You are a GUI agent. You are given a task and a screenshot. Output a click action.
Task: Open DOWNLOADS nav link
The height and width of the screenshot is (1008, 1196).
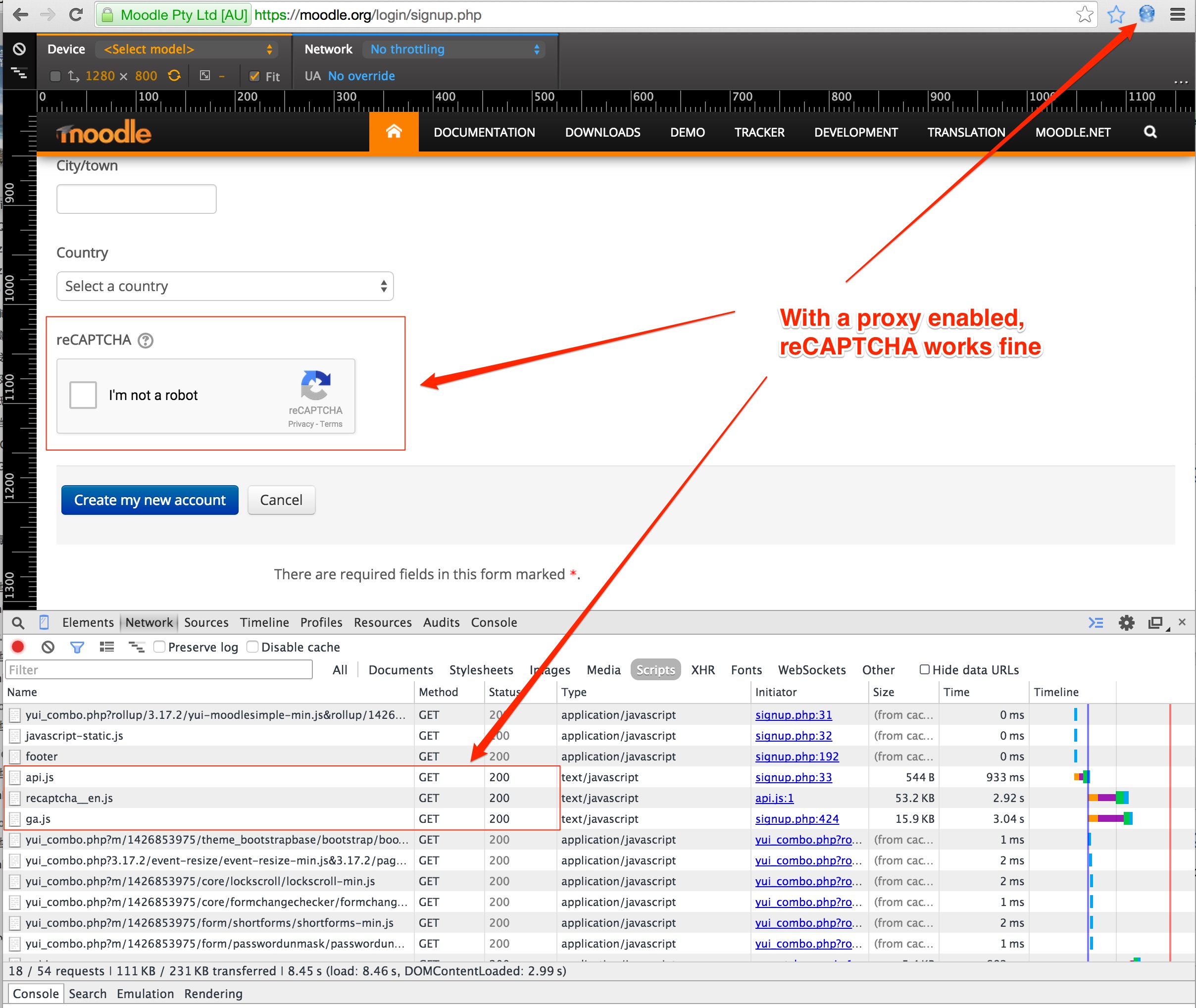click(603, 133)
